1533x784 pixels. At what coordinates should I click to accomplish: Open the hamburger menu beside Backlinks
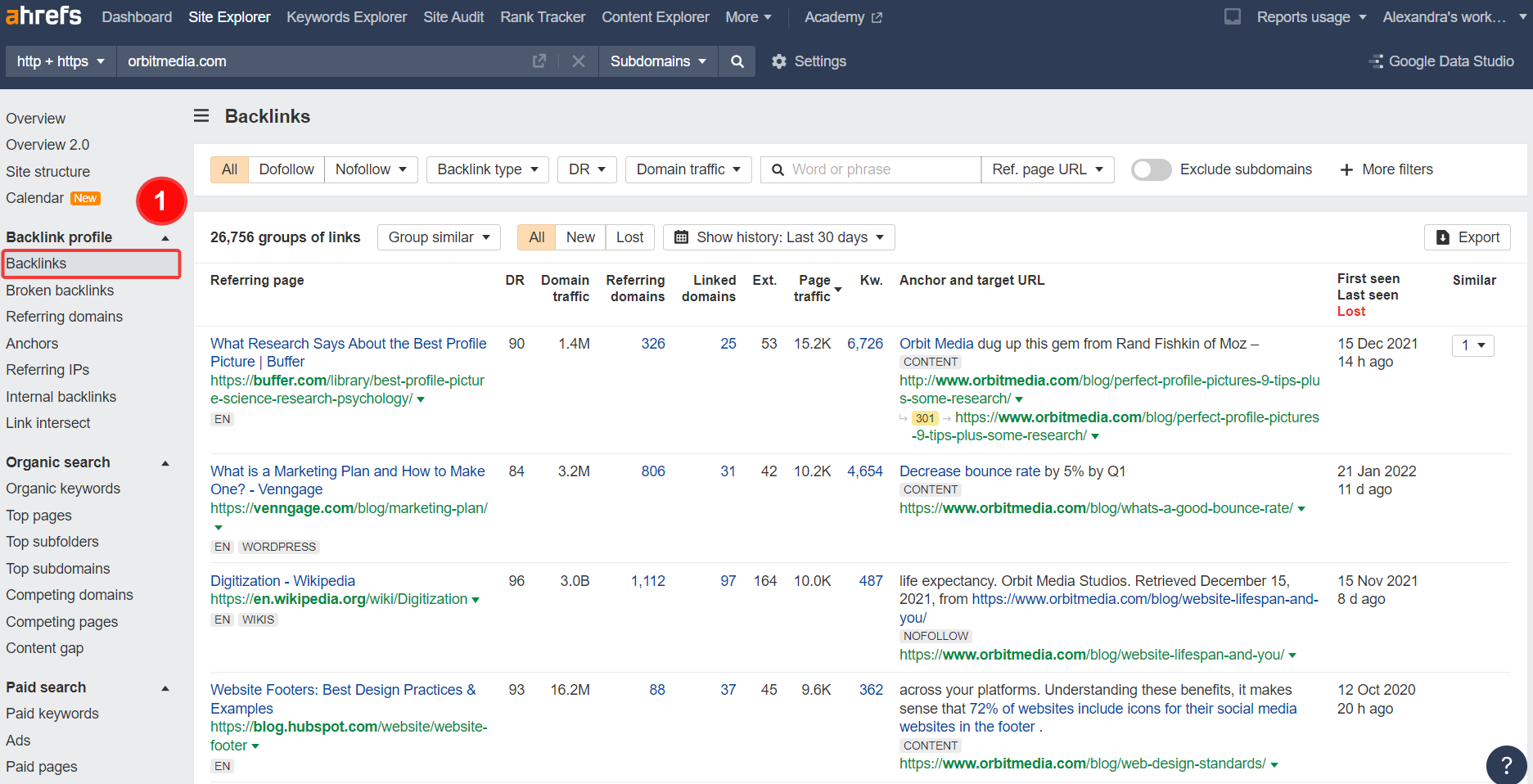[x=201, y=116]
